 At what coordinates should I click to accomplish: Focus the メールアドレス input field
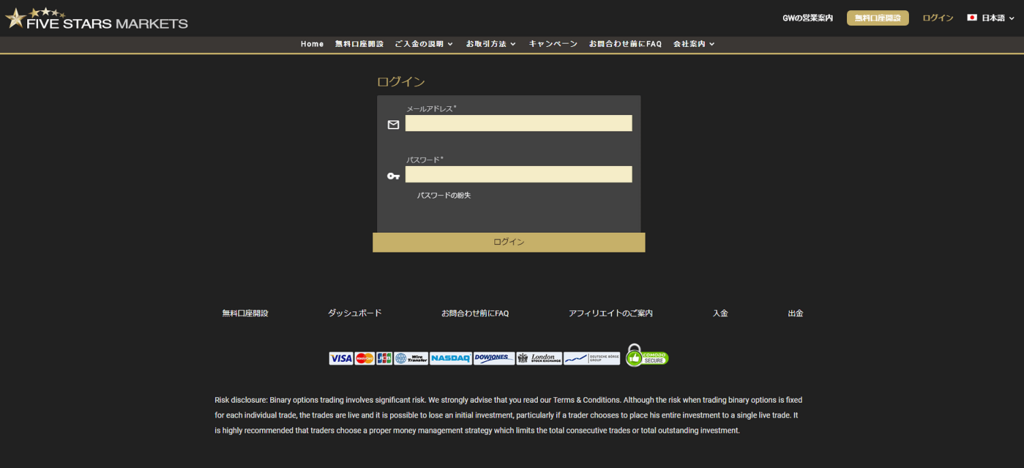(x=519, y=123)
